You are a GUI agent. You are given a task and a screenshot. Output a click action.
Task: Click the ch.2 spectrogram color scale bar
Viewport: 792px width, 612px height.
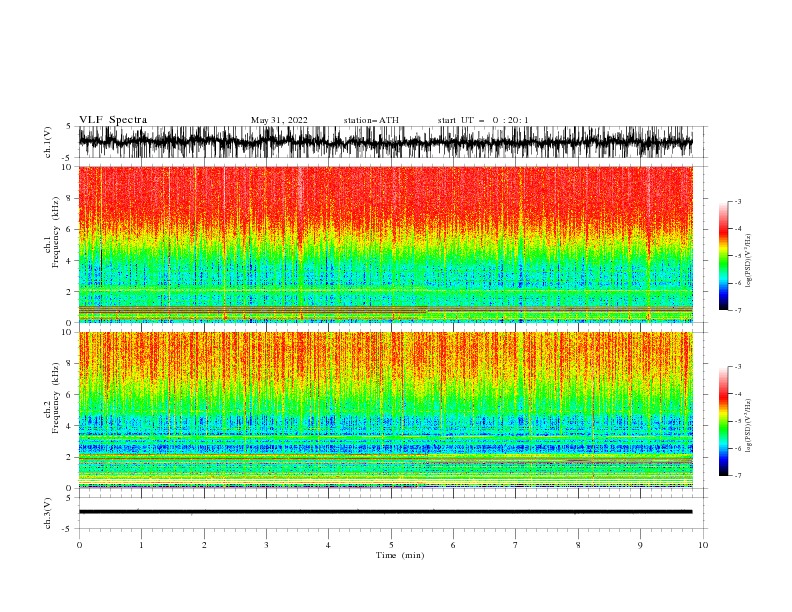click(723, 421)
